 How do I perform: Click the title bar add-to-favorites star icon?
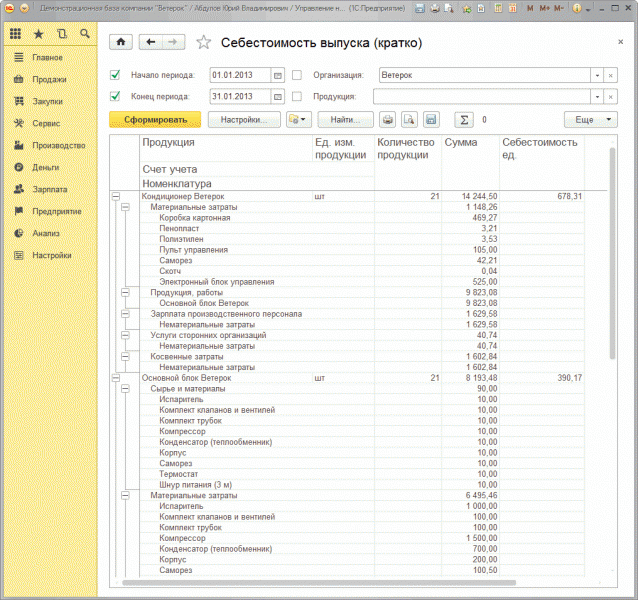[x=467, y=8]
